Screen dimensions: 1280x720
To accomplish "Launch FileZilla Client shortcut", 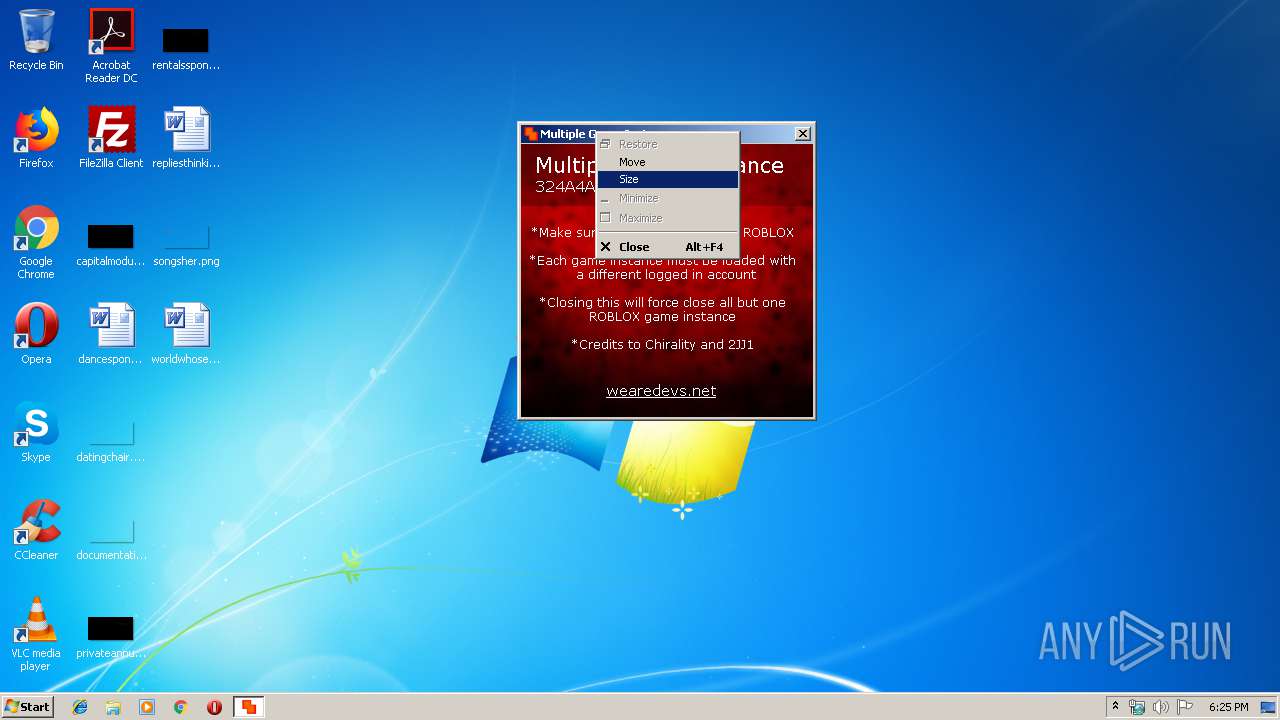I will (111, 138).
